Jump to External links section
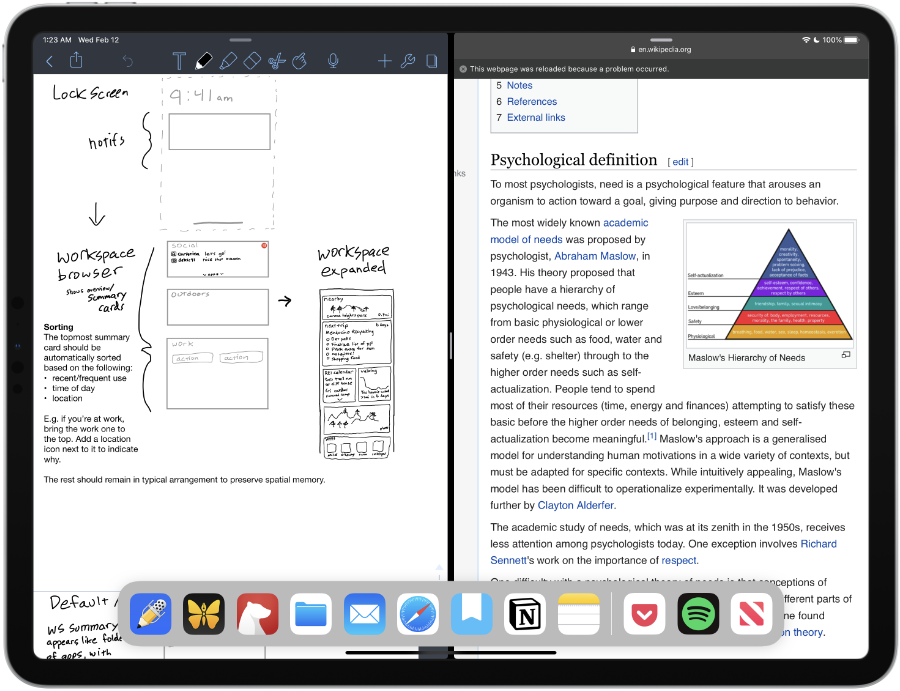900x691 pixels. click(x=536, y=118)
